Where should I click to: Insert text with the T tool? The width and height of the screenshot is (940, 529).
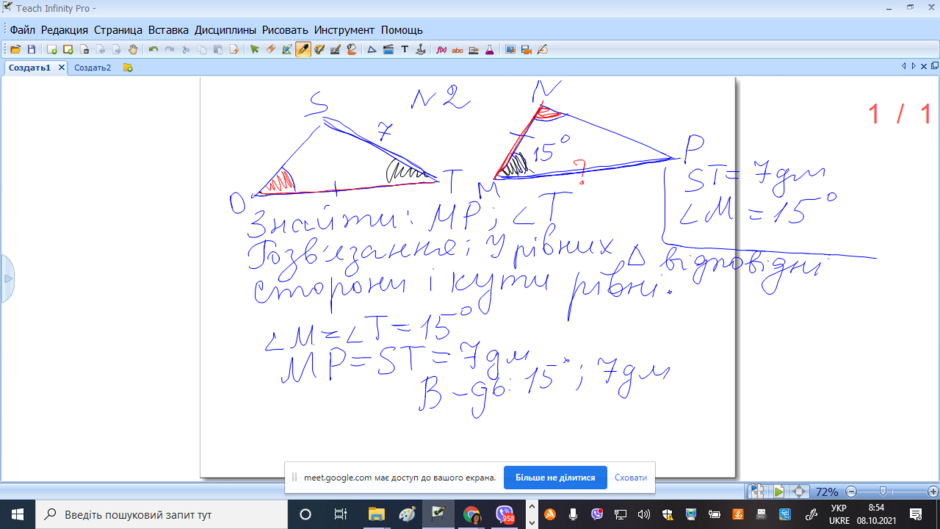tap(405, 50)
